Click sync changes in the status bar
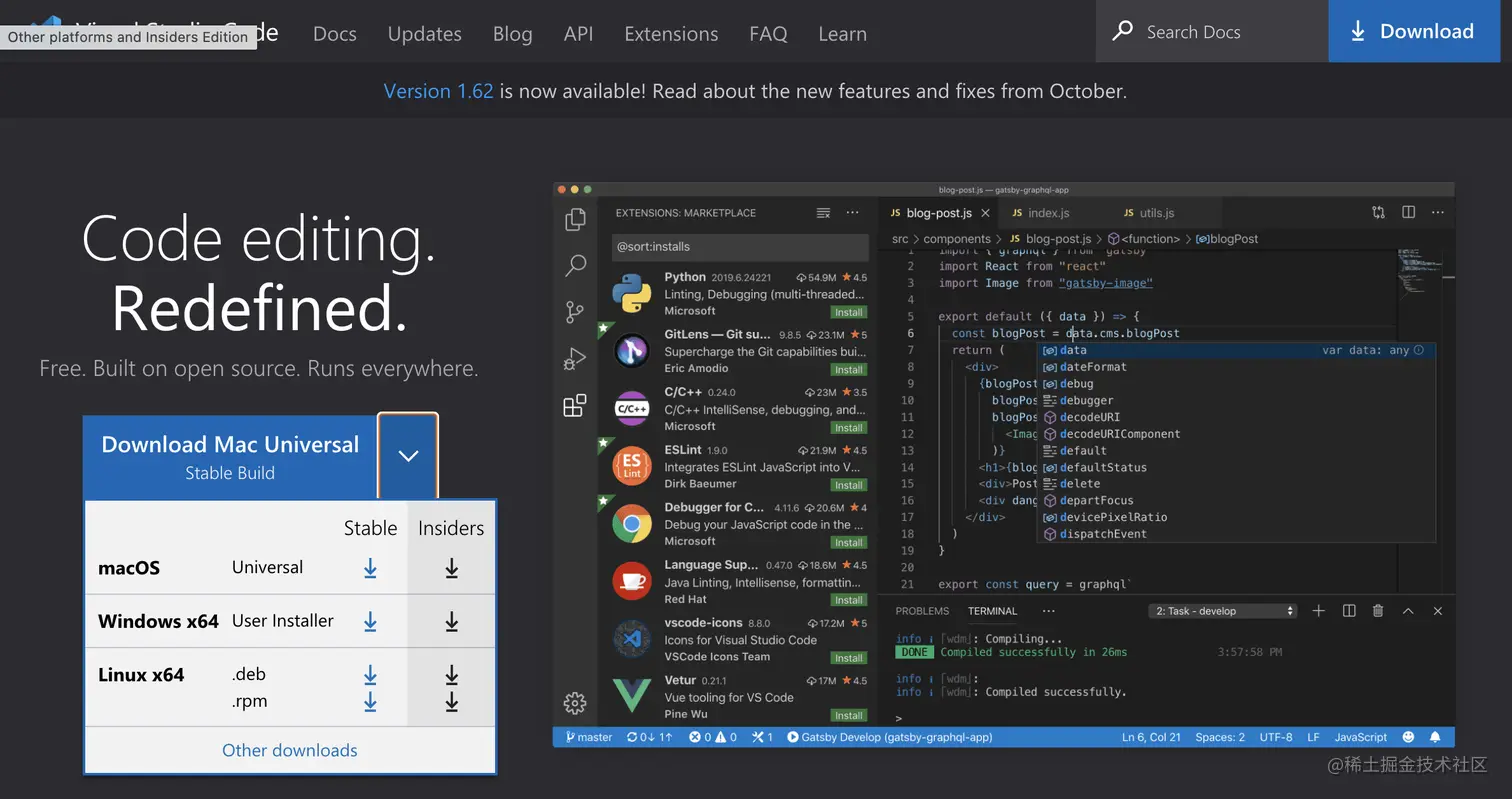This screenshot has width=1512, height=799. [x=649, y=737]
